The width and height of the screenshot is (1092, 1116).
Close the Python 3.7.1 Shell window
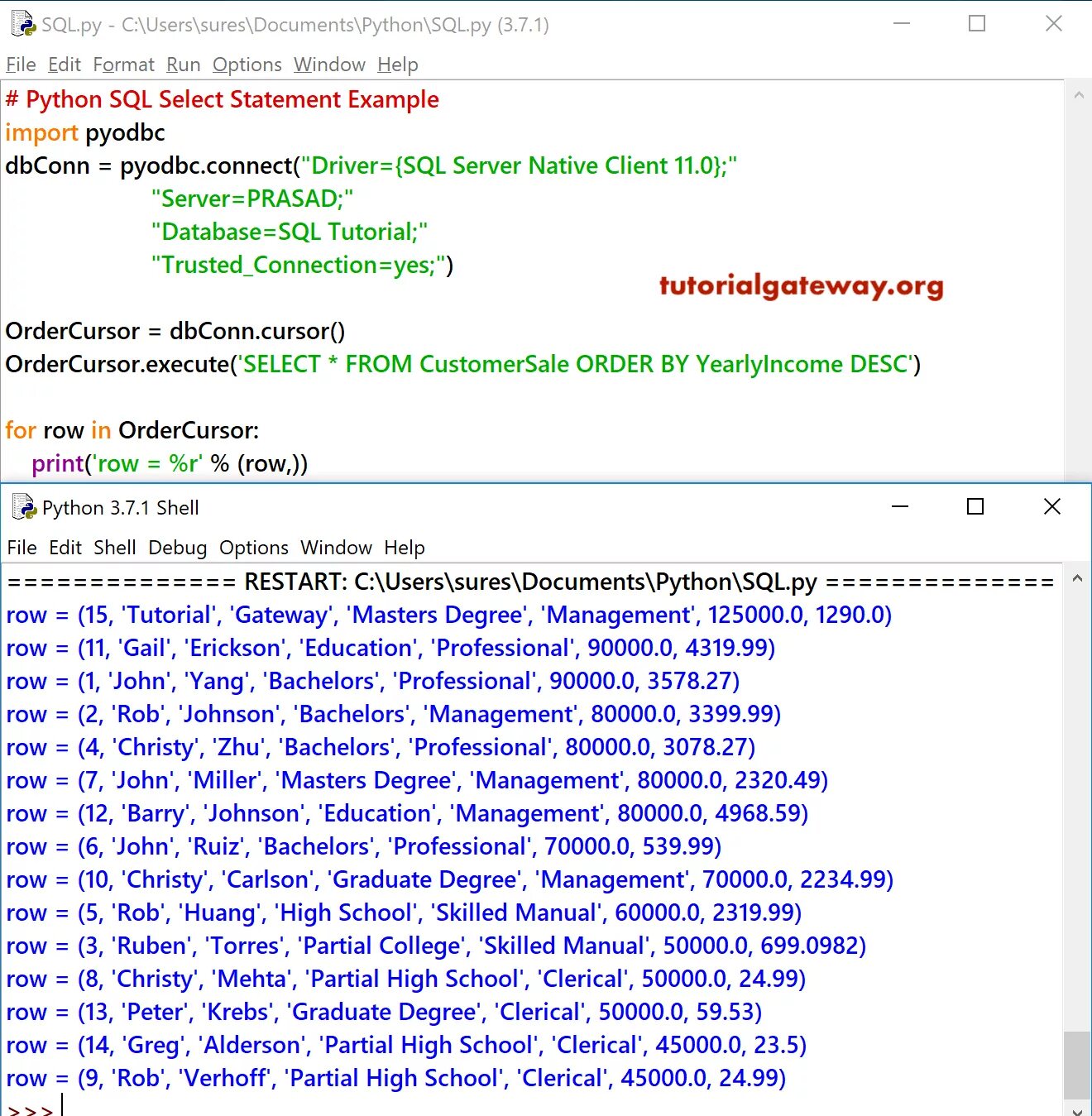(1051, 506)
